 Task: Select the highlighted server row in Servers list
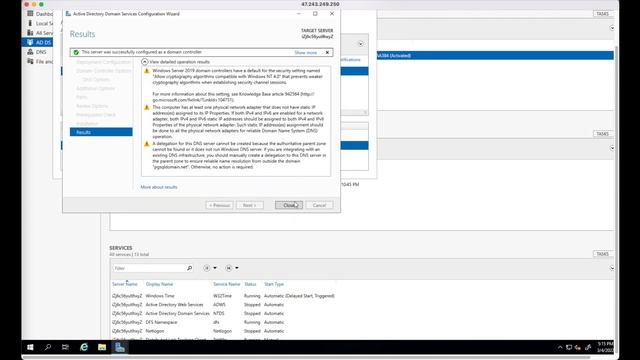495,56
